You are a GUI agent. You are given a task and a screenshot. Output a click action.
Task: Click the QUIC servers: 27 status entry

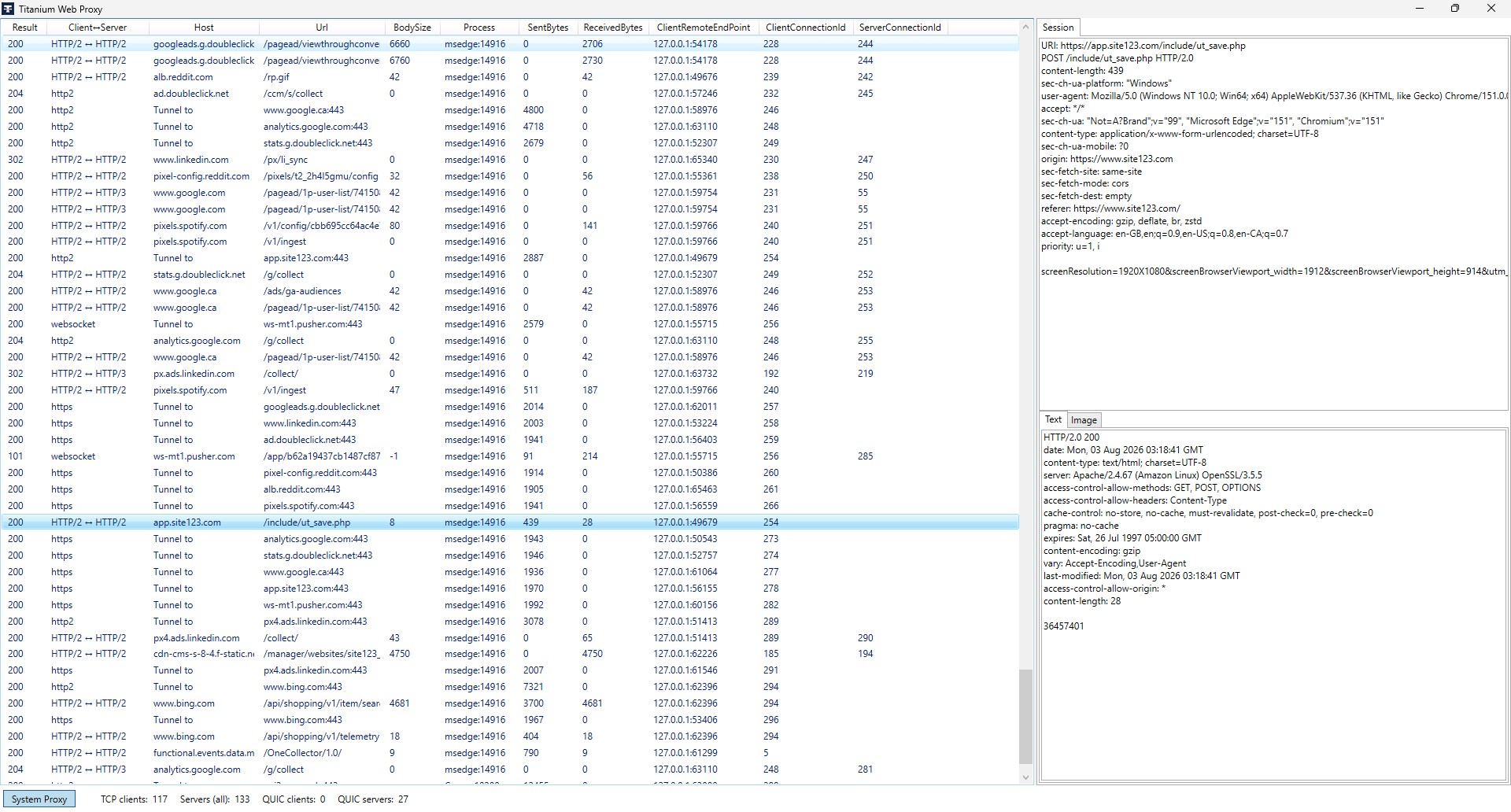[373, 799]
